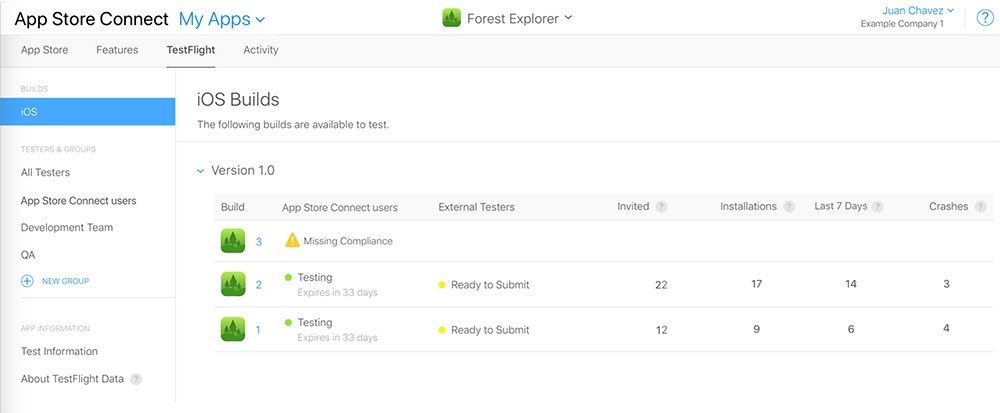Viewport: 1000px width, 413px height.
Task: Select All Testers in the sidebar
Action: [45, 173]
